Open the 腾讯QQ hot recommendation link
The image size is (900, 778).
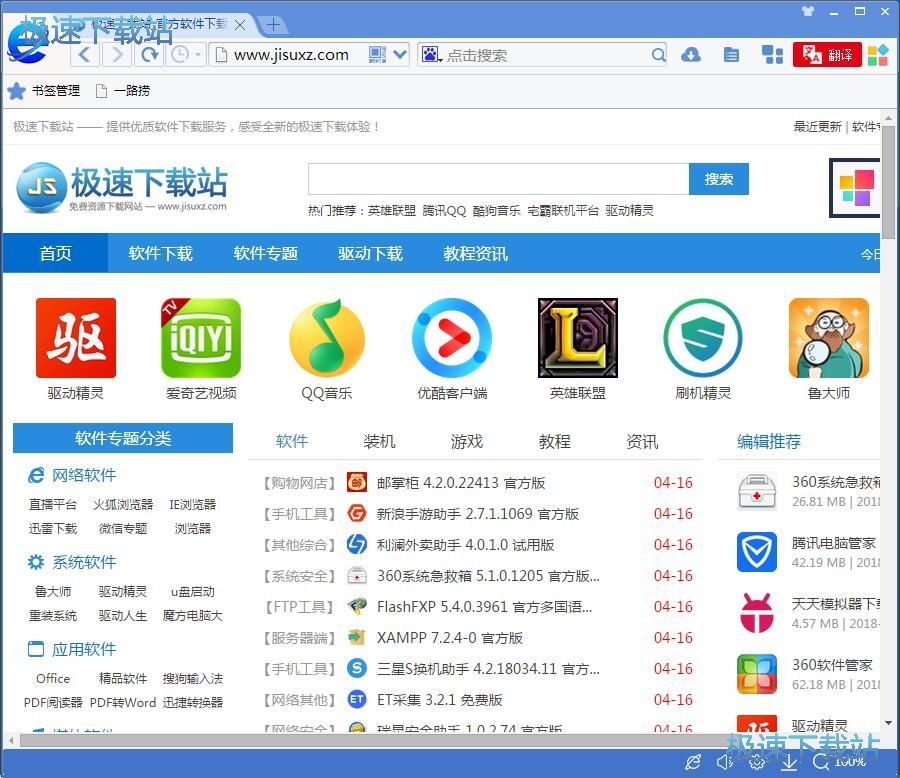pyautogui.click(x=444, y=211)
